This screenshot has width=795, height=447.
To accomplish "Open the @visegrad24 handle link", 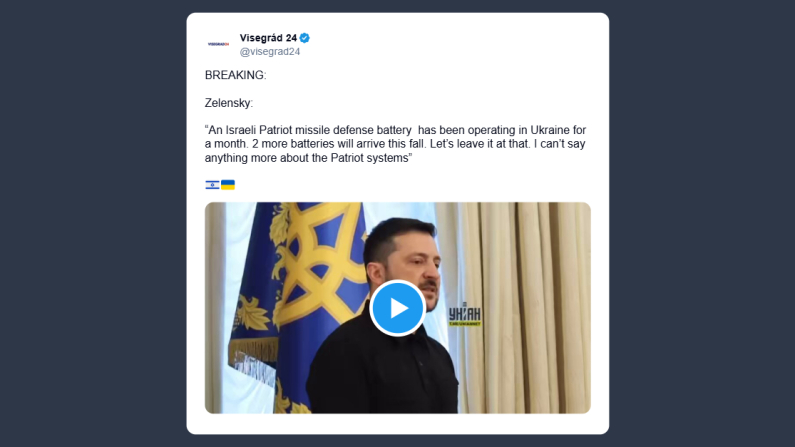I will click(270, 52).
